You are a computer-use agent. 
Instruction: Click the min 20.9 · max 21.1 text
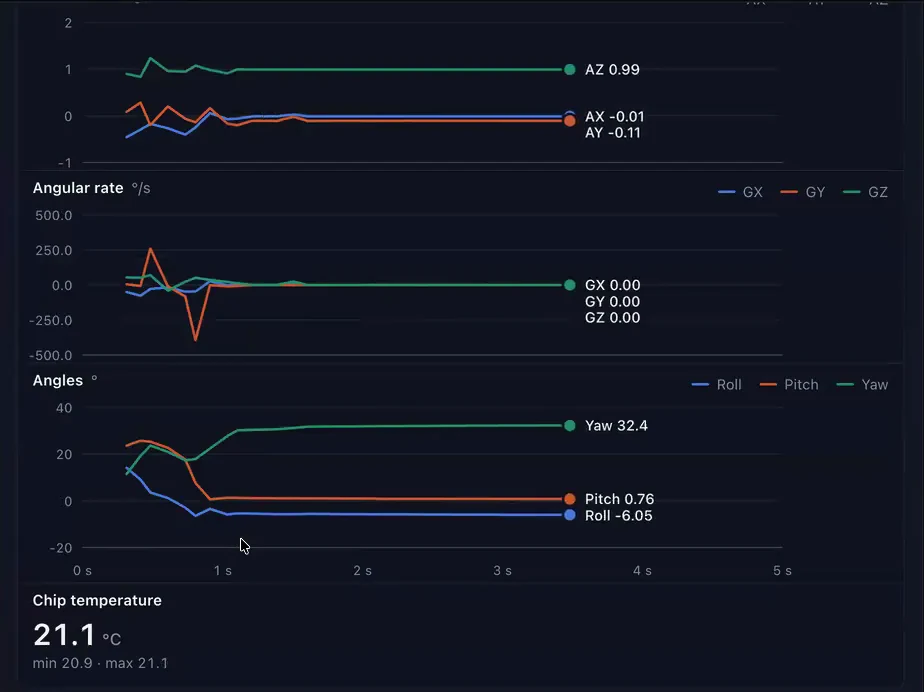tap(100, 663)
